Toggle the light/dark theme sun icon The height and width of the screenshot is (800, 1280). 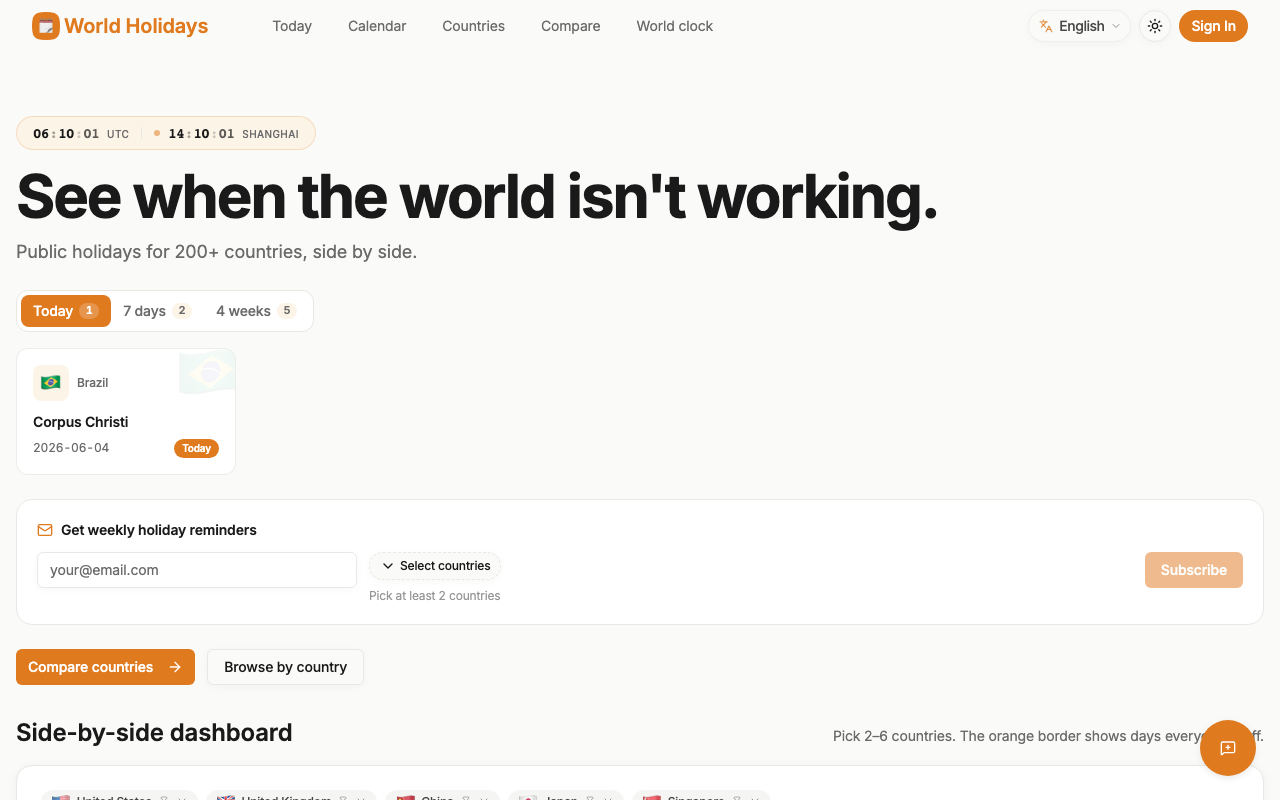click(x=1155, y=26)
